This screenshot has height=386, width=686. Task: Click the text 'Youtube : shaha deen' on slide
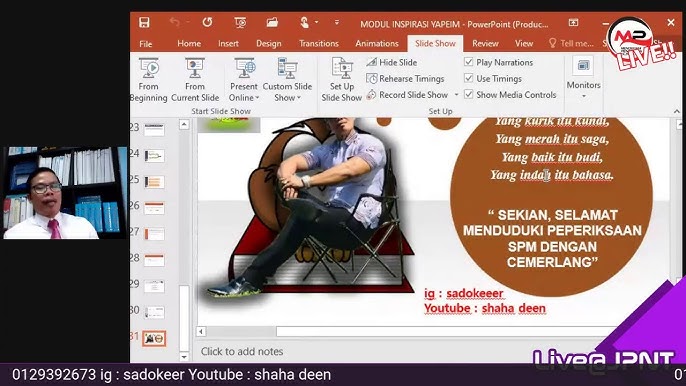pos(485,308)
